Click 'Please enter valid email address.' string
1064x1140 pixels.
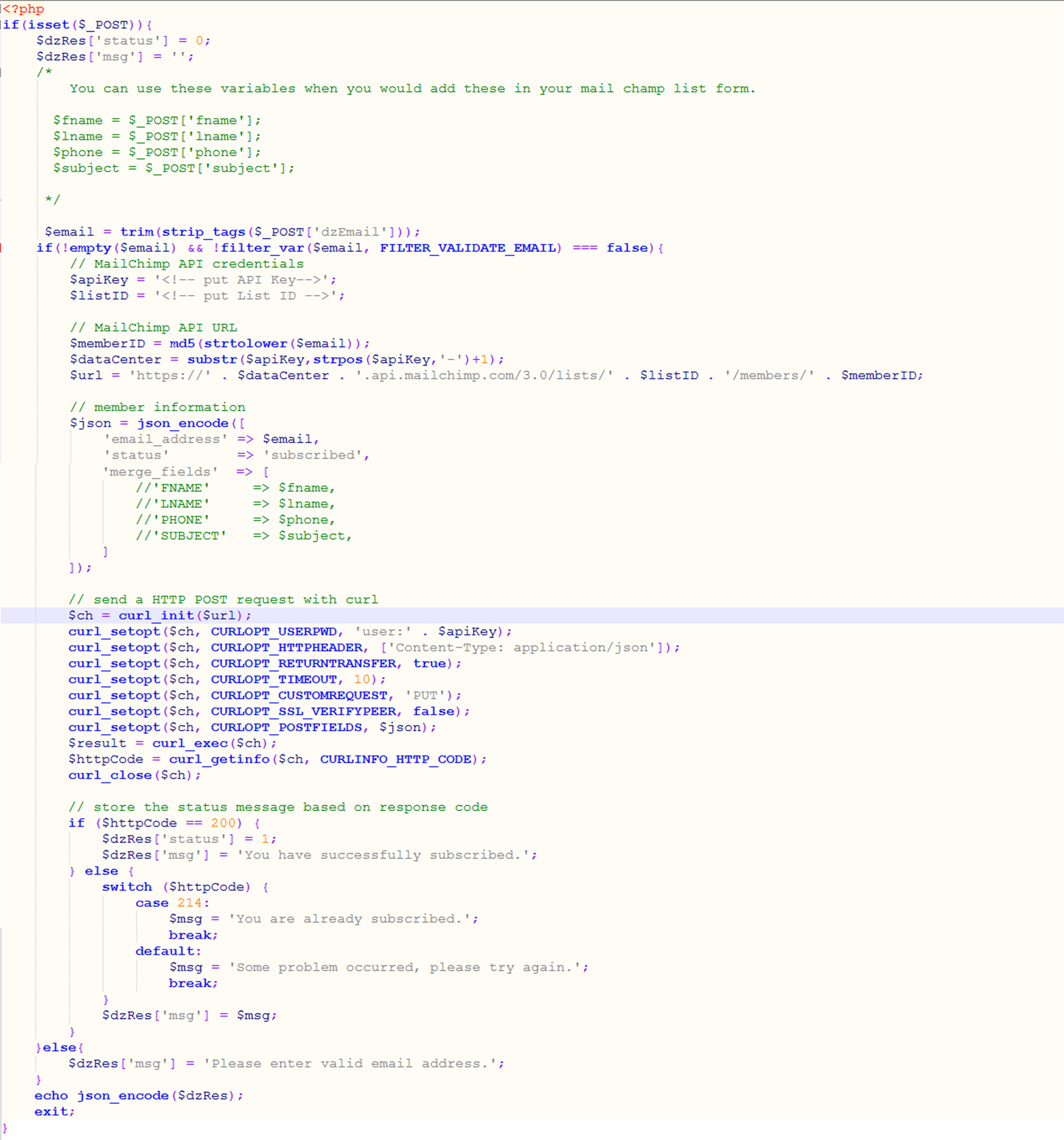[350, 1064]
